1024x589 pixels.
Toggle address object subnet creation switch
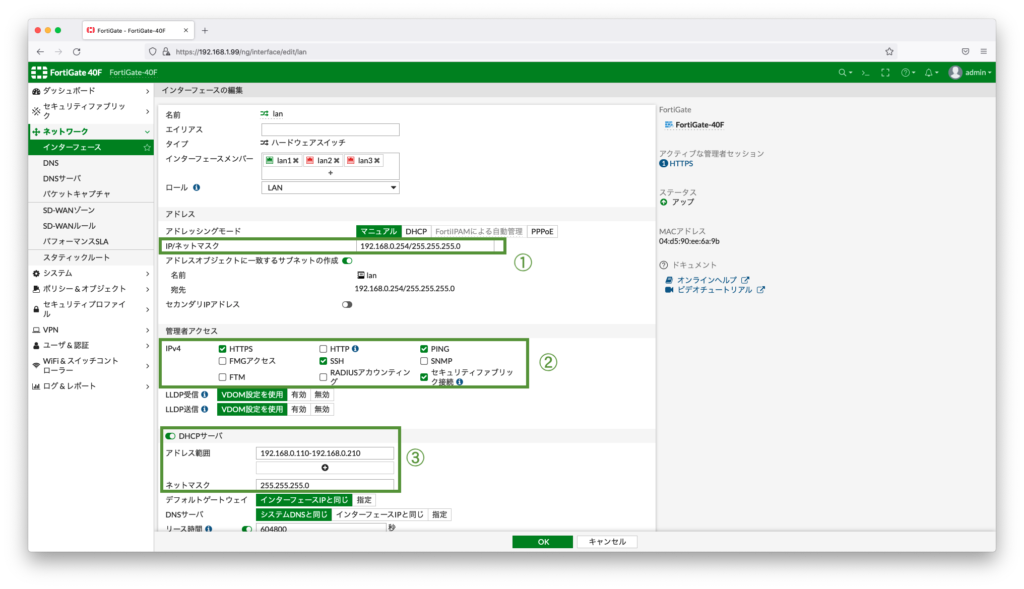(347, 261)
